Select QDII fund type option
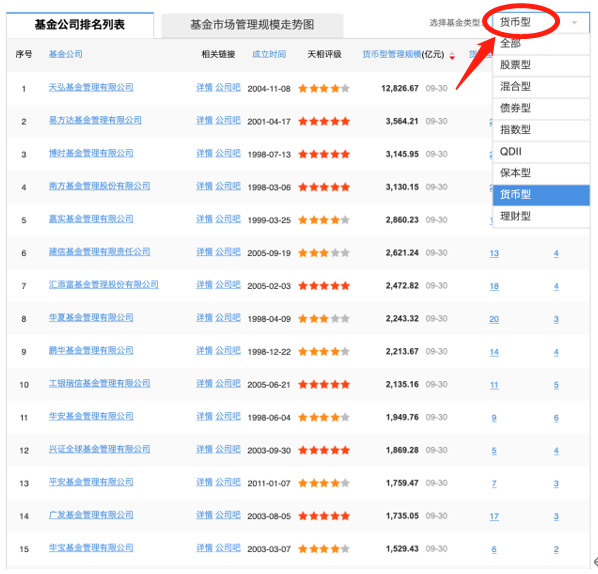The height and width of the screenshot is (574, 598). pos(541,151)
